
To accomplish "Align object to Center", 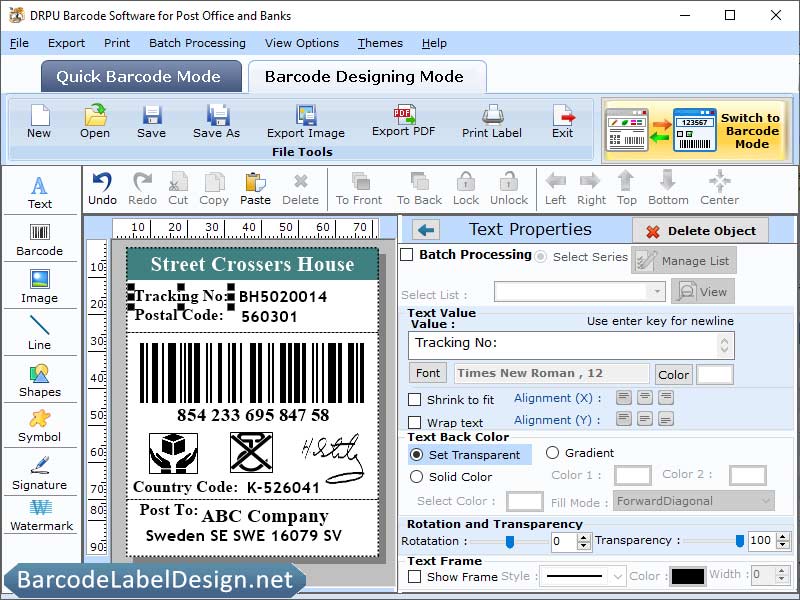I will tap(719, 189).
